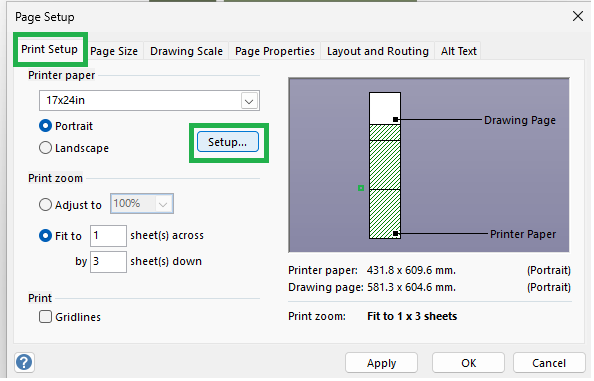Choose the Adjust to zoom option
Screen dimensions: 594x381
(45, 206)
